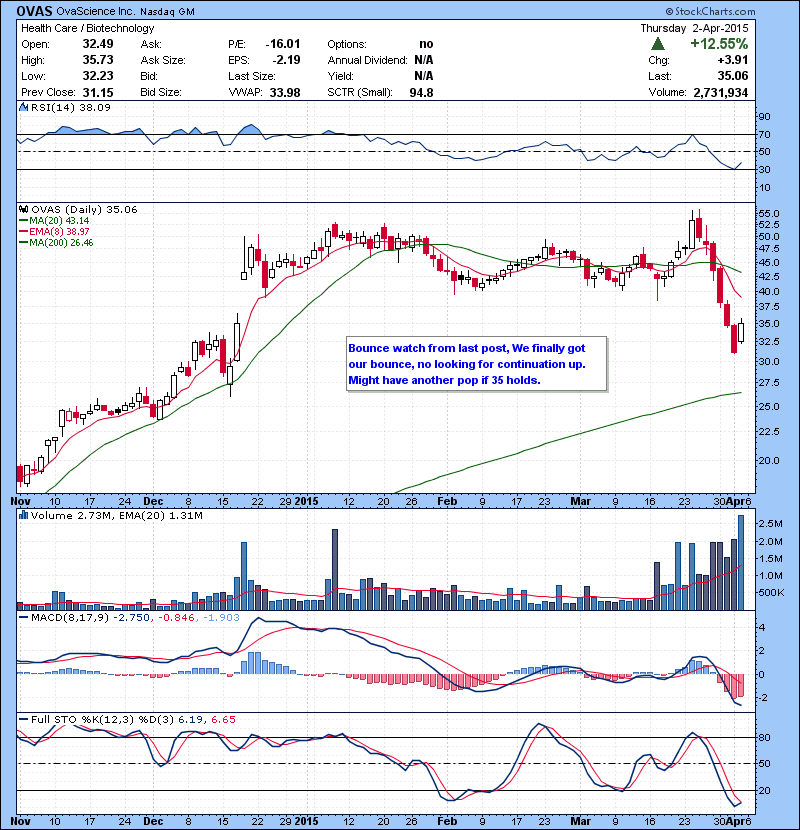800x830 pixels.
Task: Click the green up-triangle price change icon
Action: click(658, 43)
